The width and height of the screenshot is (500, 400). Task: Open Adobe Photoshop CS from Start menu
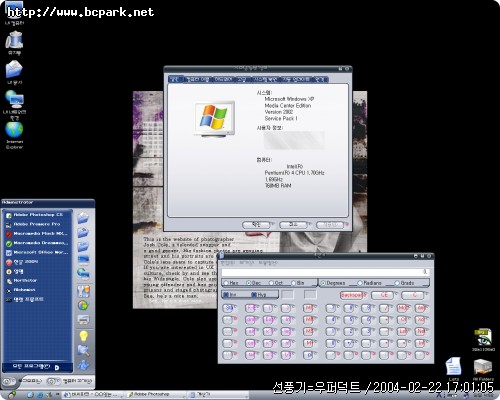click(x=37, y=215)
